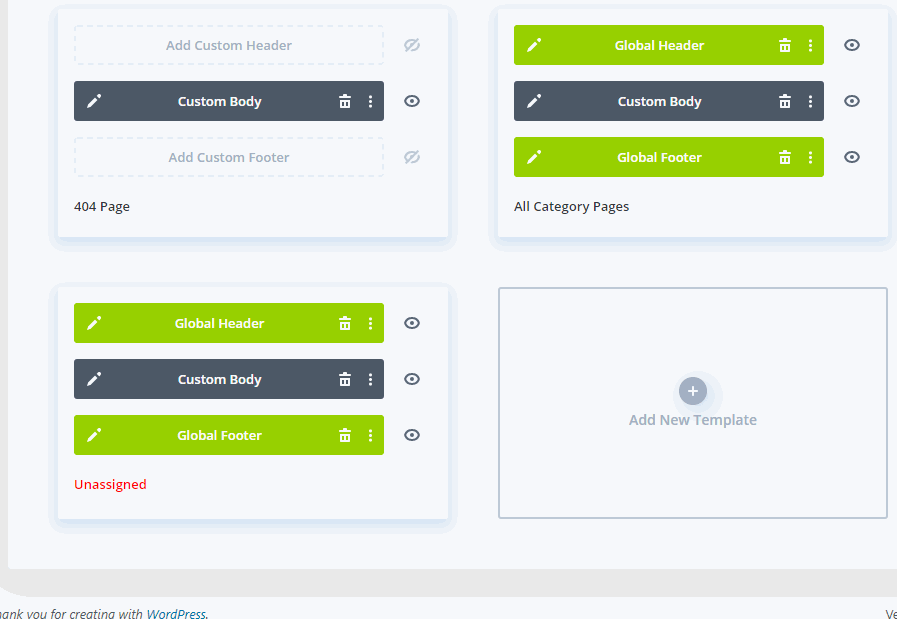Screen dimensions: 897x619
Task: Click the Add New Template label
Action: click(693, 420)
